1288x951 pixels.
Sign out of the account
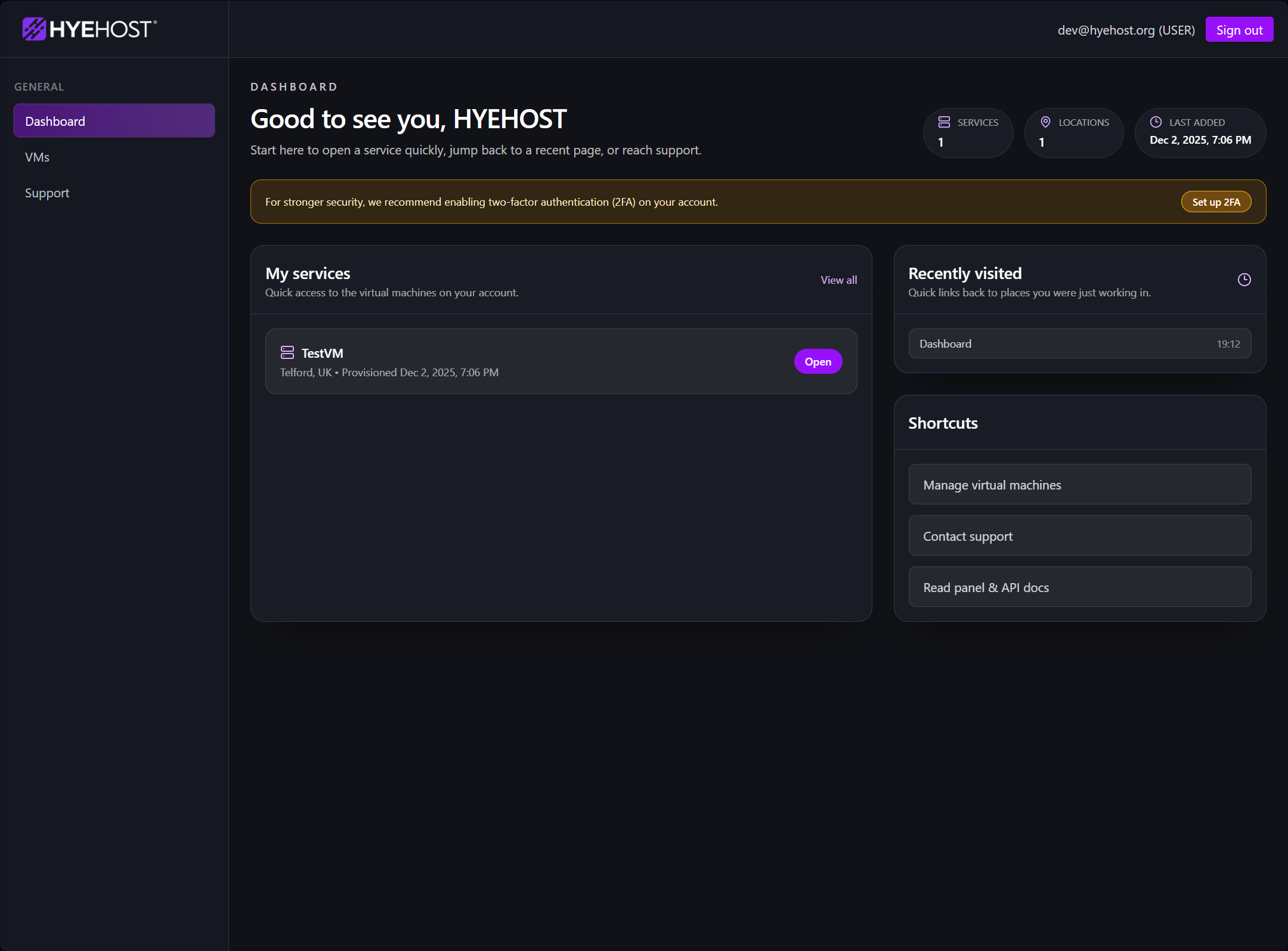coord(1239,29)
